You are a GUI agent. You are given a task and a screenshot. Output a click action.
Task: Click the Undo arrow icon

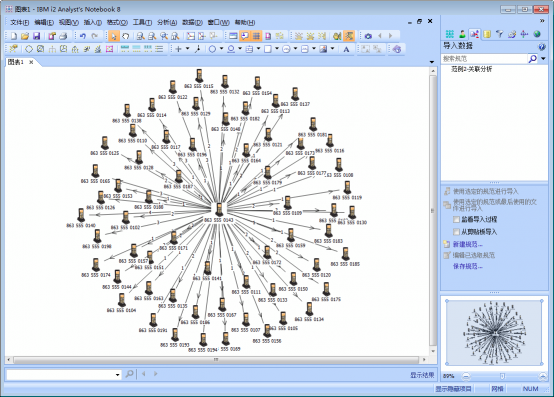click(83, 36)
